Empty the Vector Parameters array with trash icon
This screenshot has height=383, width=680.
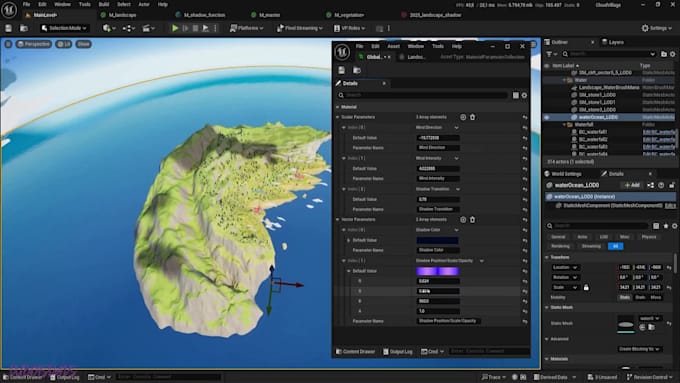(472, 219)
